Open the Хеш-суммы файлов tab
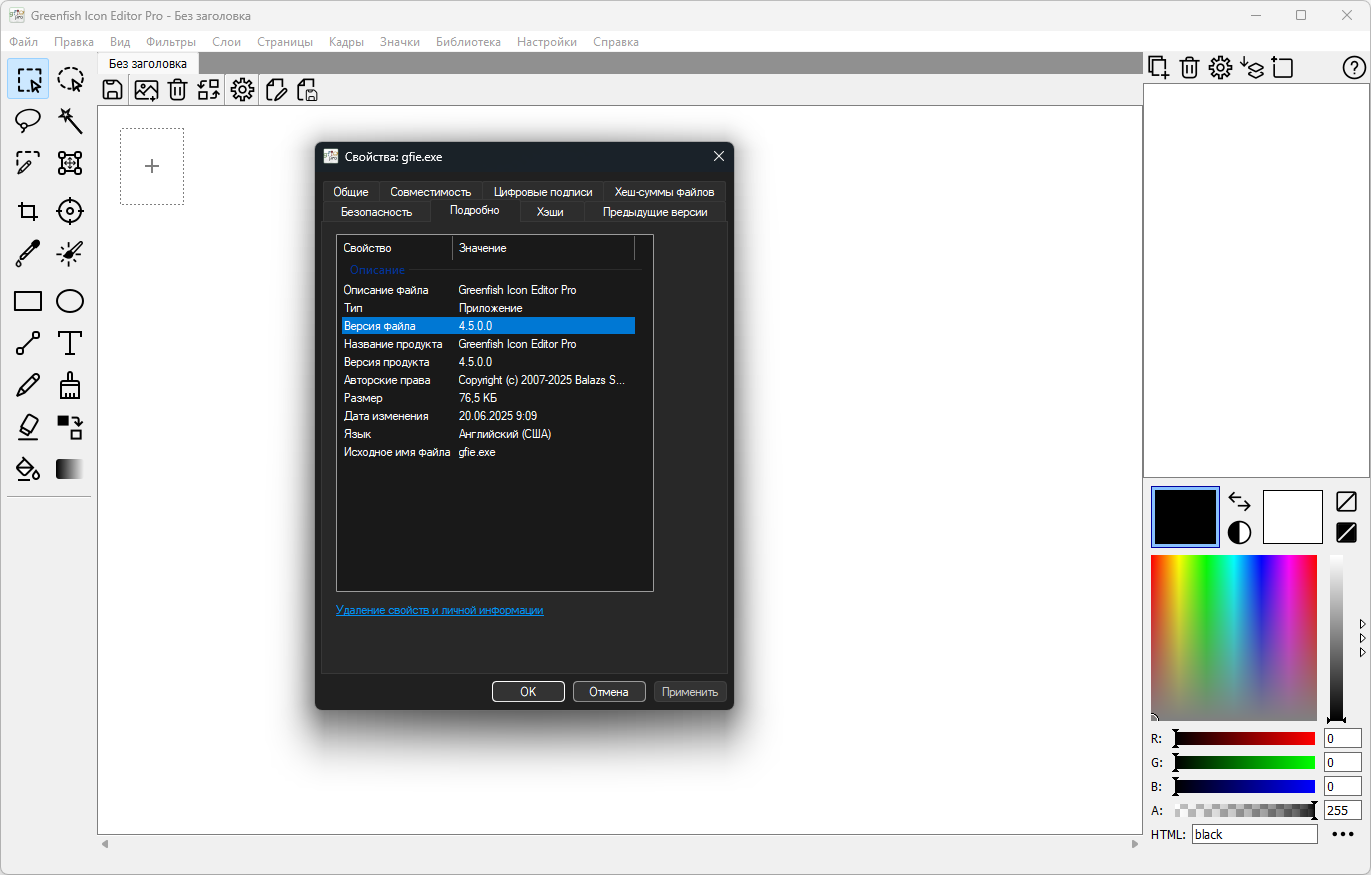1371x875 pixels. (x=665, y=192)
